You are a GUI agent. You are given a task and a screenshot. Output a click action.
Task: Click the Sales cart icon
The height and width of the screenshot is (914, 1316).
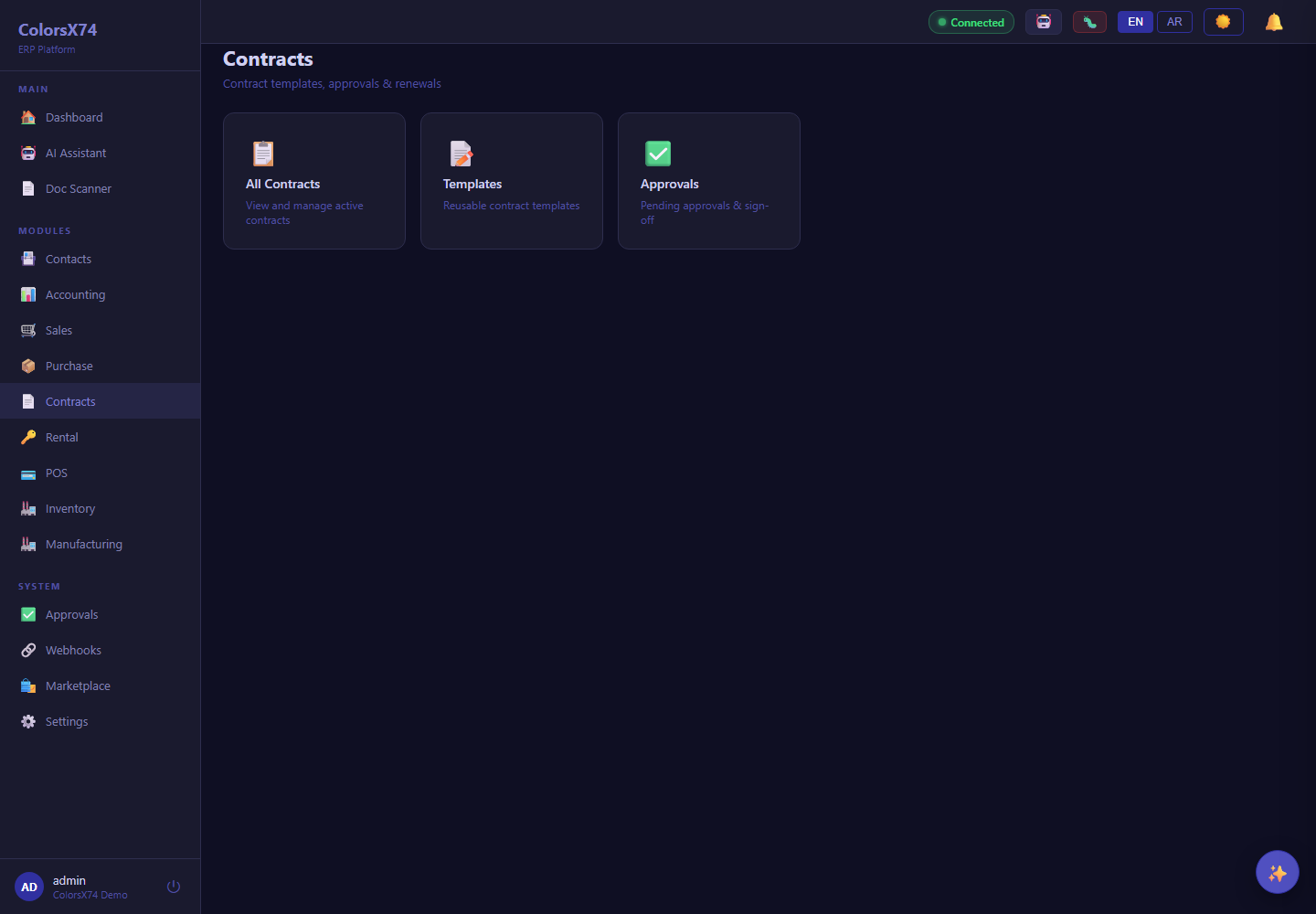pyautogui.click(x=28, y=330)
